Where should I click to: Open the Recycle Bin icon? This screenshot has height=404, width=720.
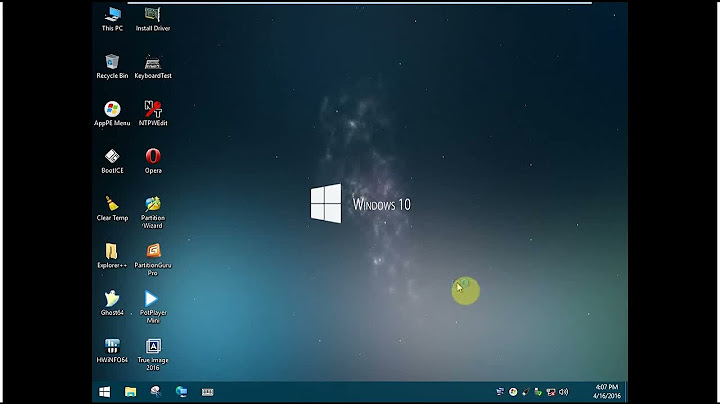pyautogui.click(x=112, y=67)
